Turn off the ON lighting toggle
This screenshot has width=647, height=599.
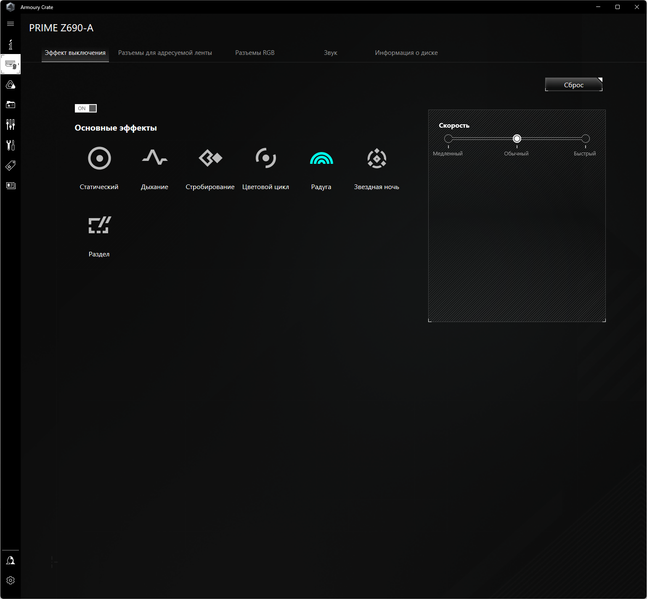[x=85, y=108]
